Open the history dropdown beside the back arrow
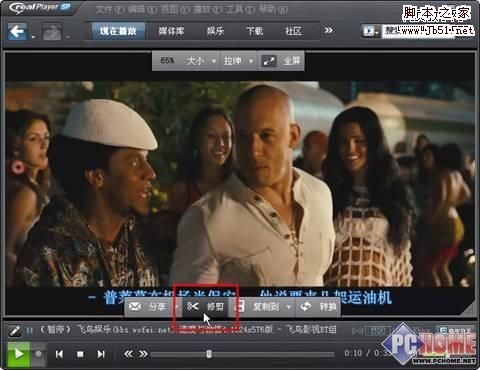480x370 pixels. click(x=33, y=36)
